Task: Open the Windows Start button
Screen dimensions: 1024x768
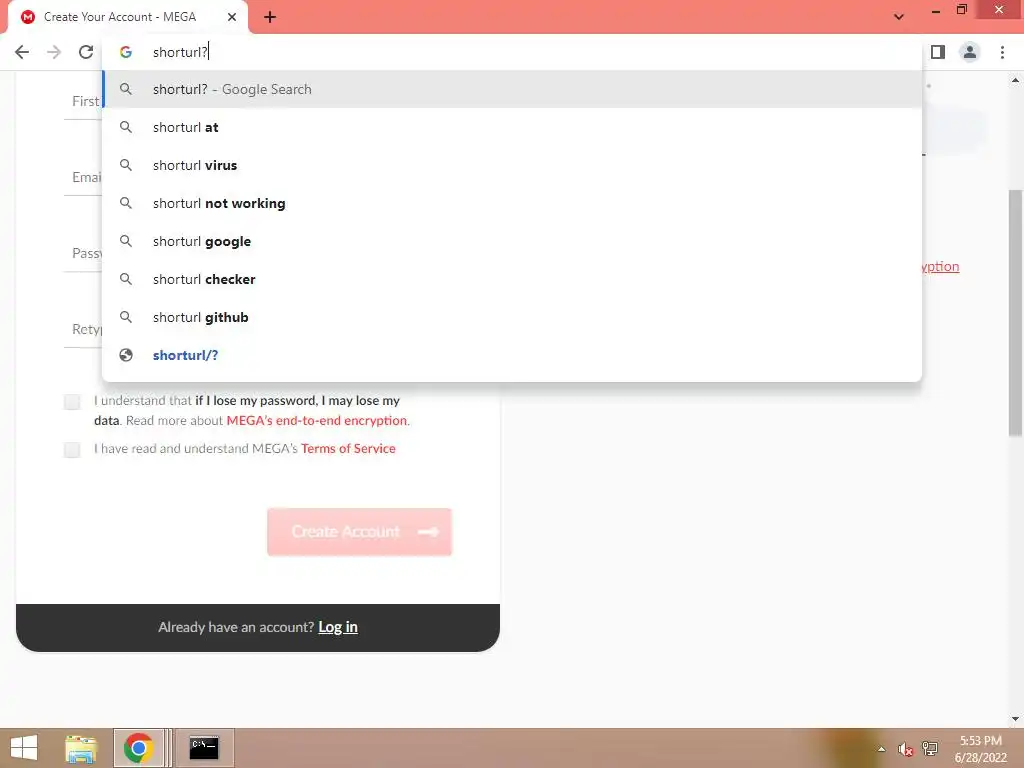Action: click(x=24, y=748)
